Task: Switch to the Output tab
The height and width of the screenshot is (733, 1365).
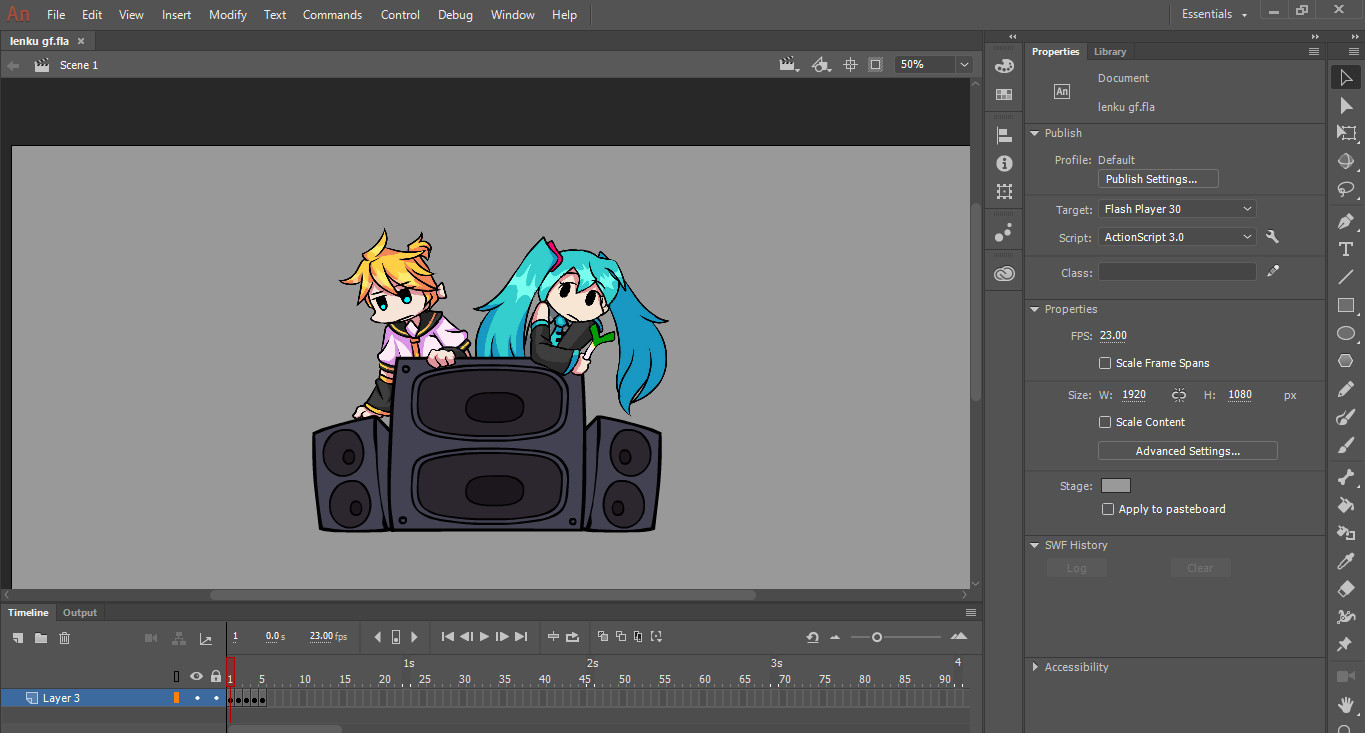Action: pos(79,612)
